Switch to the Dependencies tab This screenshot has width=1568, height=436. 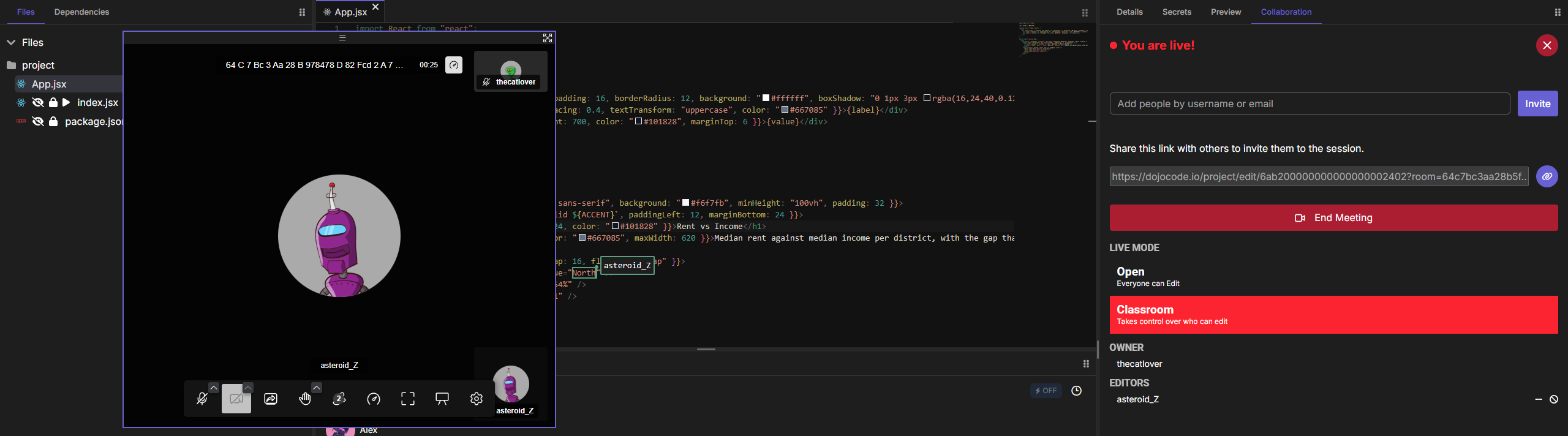tap(82, 12)
